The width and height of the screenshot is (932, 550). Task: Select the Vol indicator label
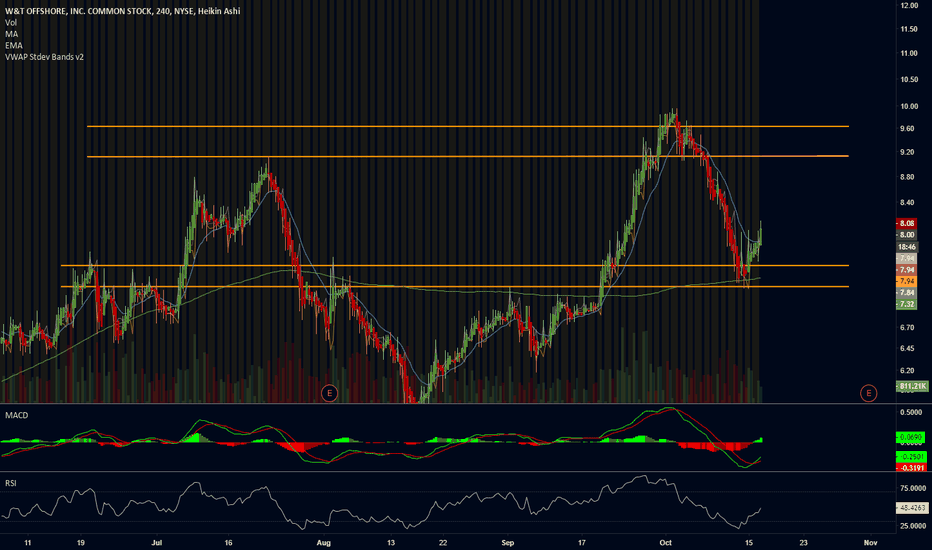(x=11, y=23)
